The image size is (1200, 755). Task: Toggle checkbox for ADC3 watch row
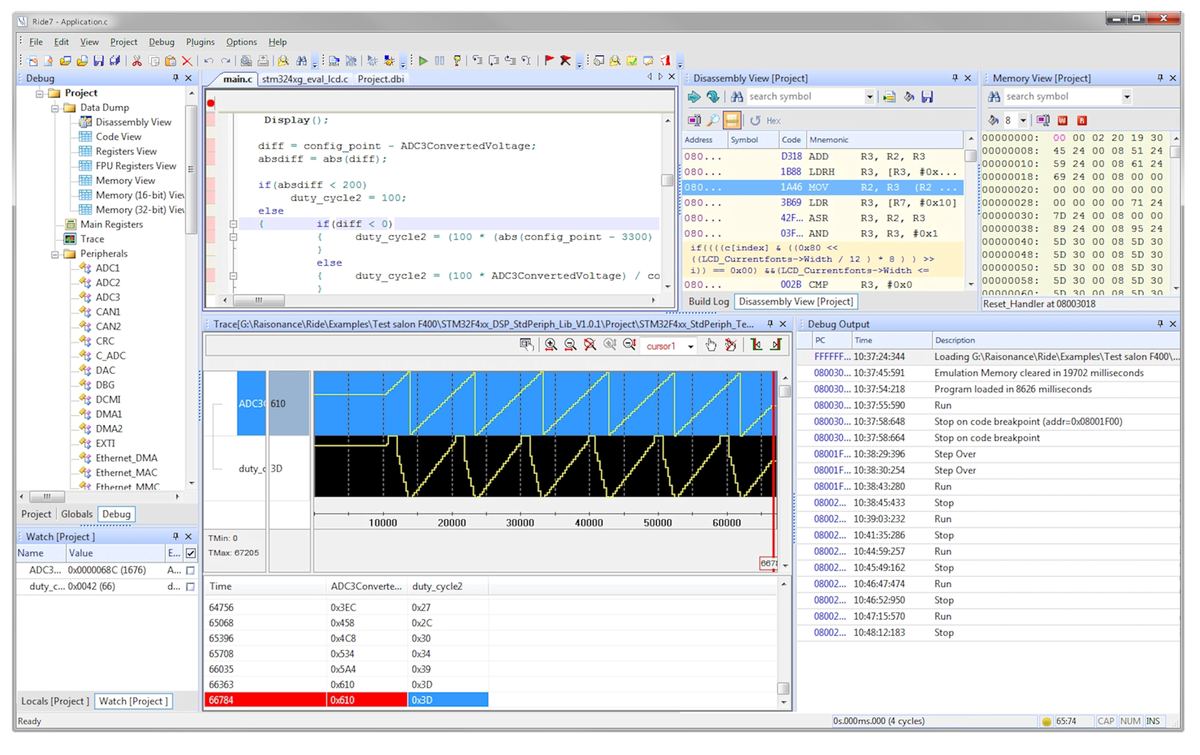pos(191,570)
